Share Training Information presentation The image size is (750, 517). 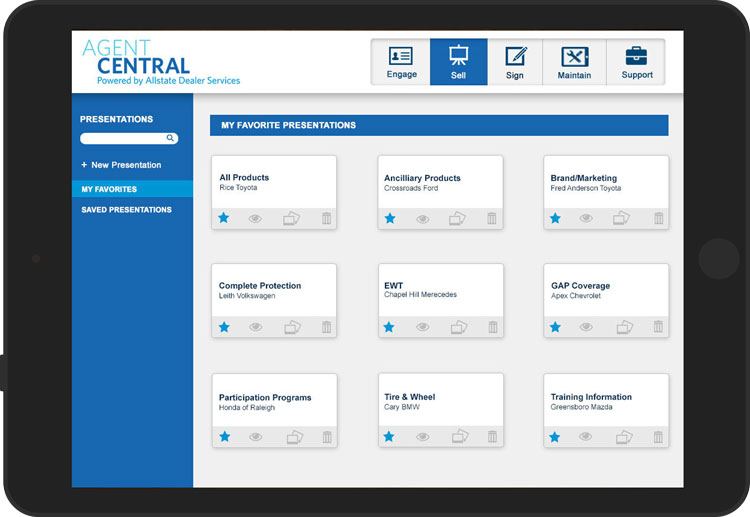(x=624, y=437)
